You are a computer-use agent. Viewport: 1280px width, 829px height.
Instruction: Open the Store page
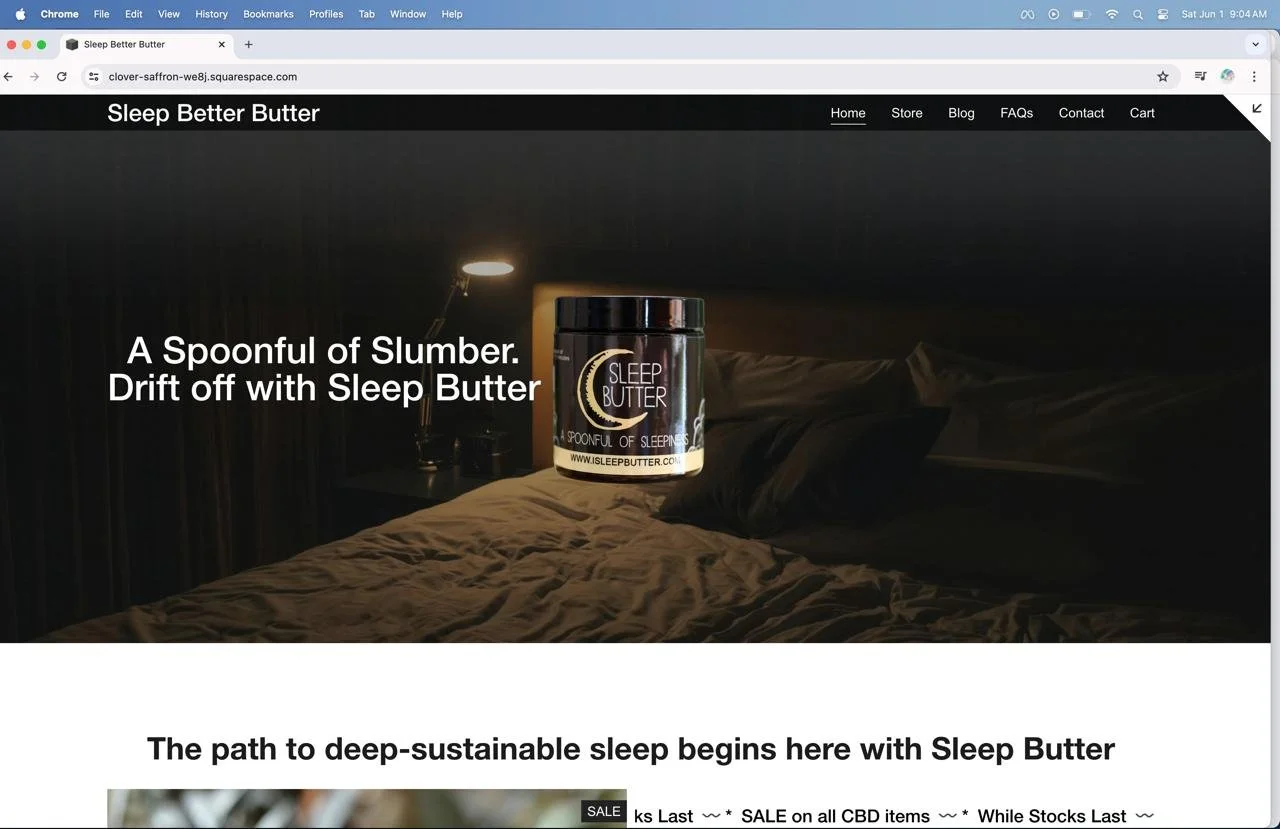point(907,113)
